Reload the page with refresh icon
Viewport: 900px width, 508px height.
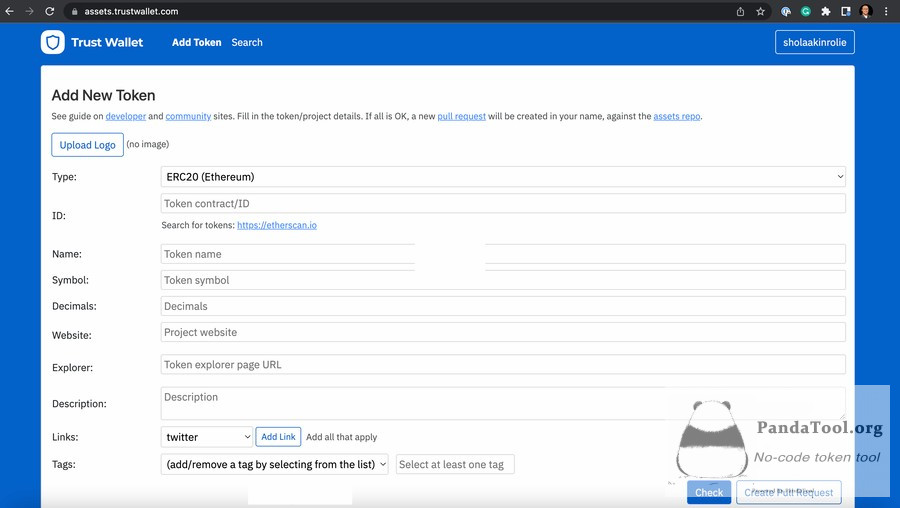pos(50,11)
